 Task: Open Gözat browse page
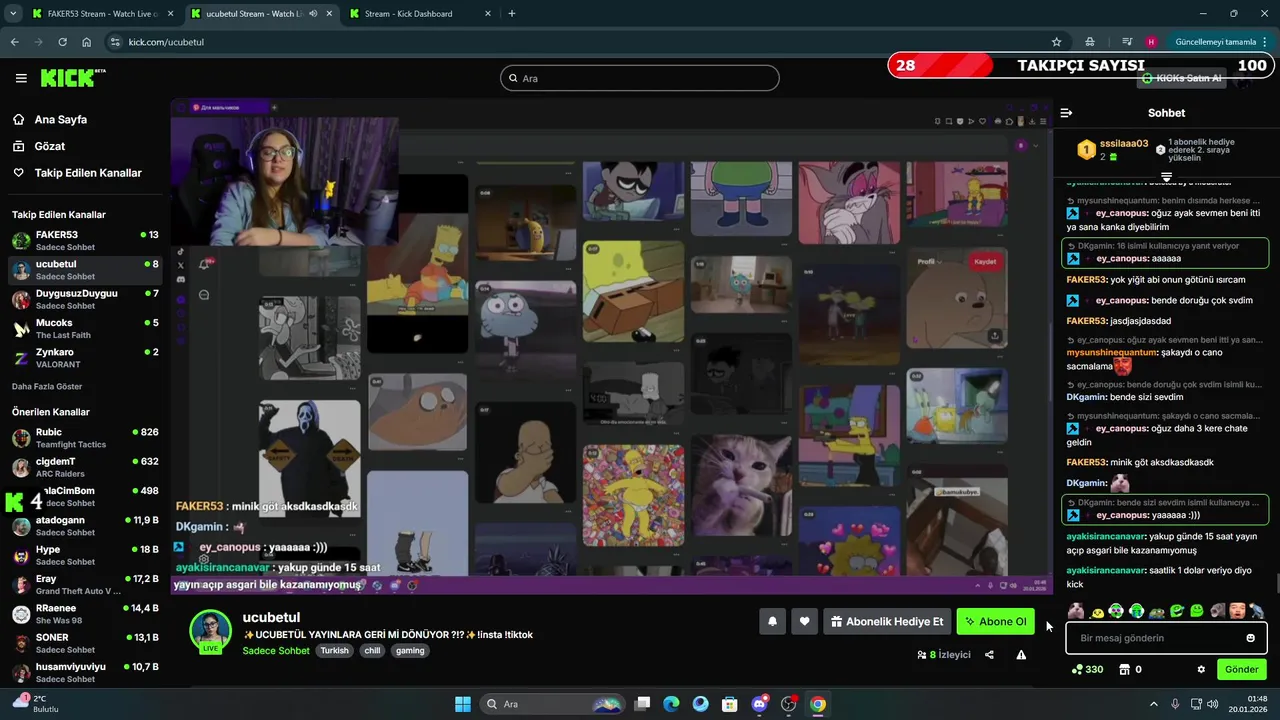(50, 146)
